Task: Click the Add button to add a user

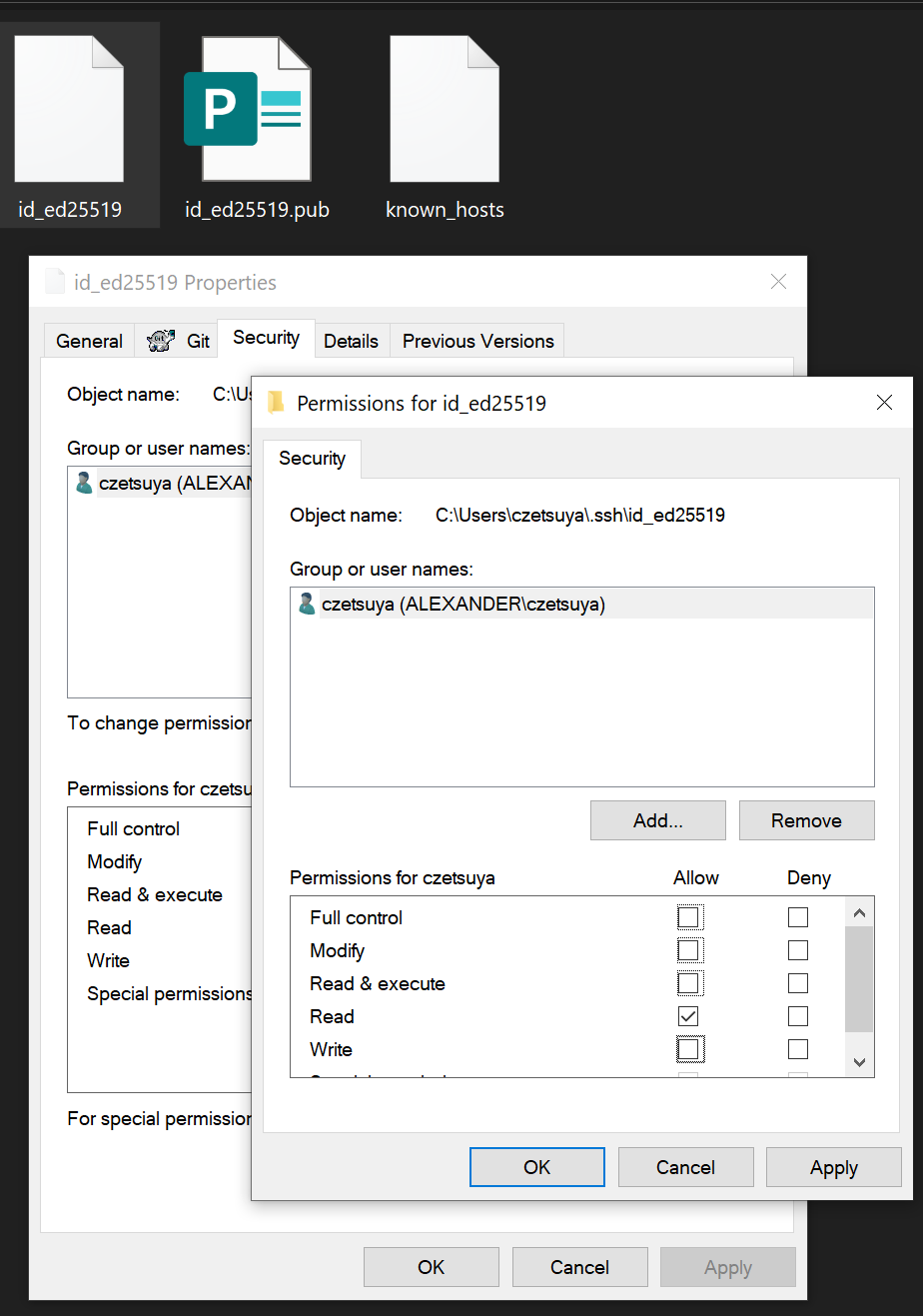Action: pyautogui.click(x=657, y=819)
